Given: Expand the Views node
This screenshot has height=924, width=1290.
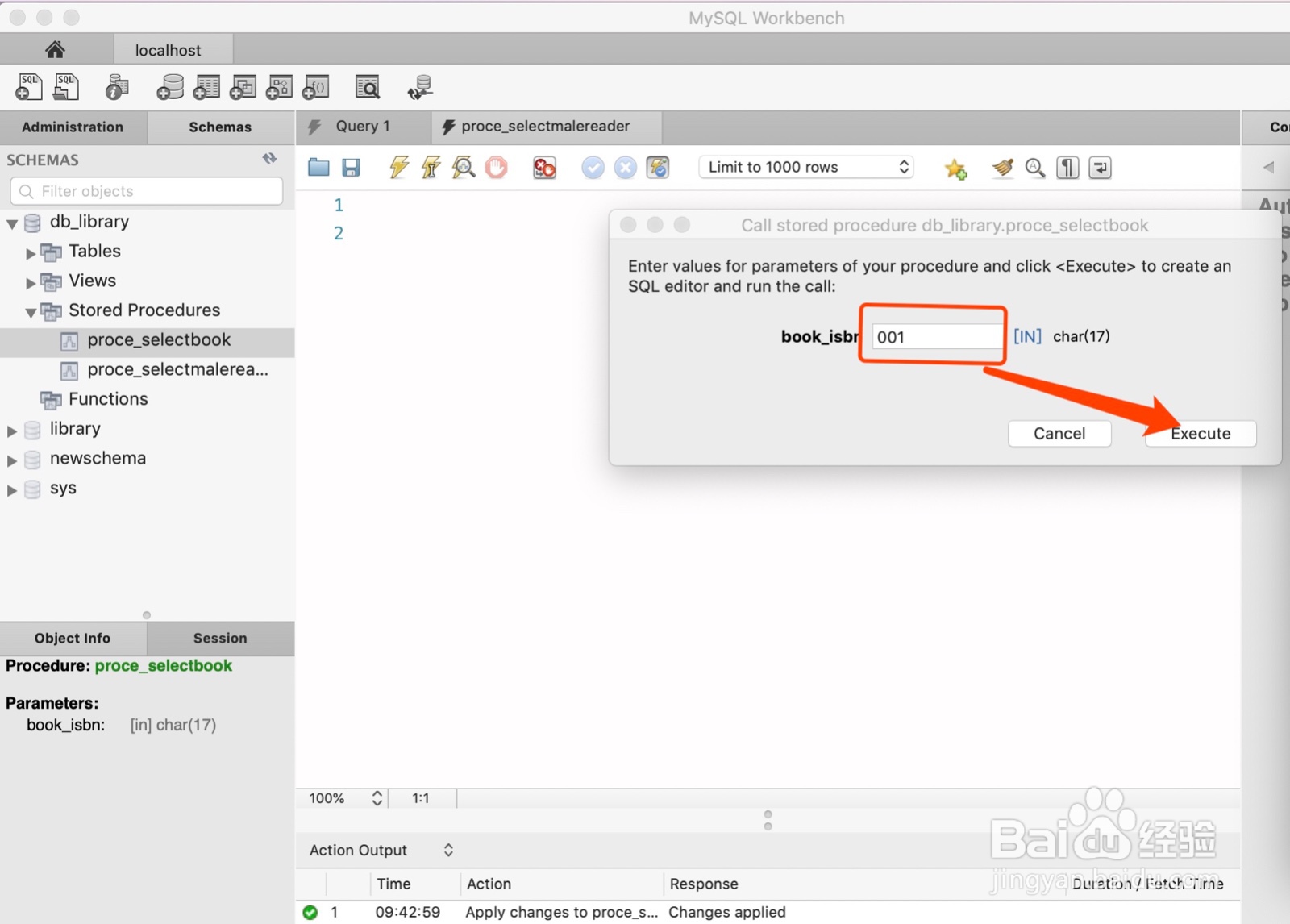Looking at the screenshot, I should (x=31, y=283).
